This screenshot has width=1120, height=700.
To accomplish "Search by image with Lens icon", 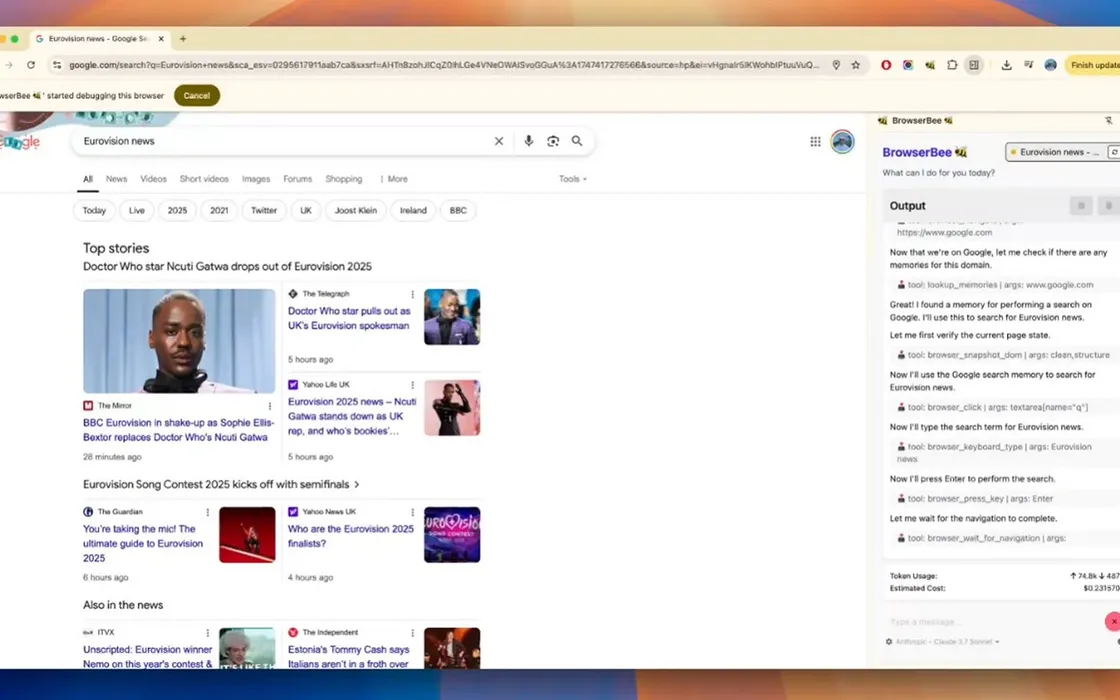I will [553, 141].
